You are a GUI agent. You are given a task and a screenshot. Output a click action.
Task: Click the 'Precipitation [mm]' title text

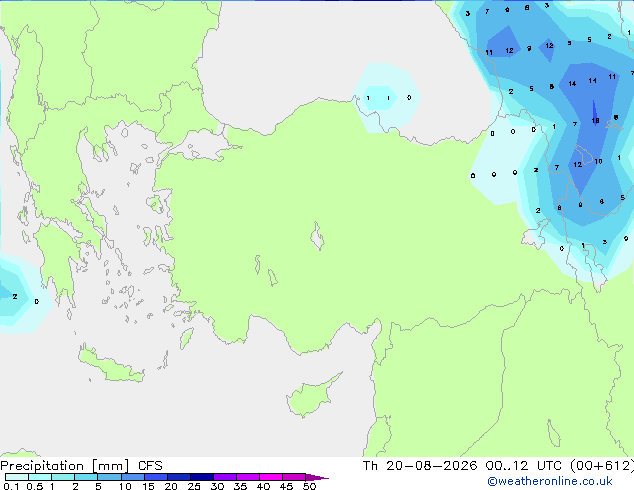(65, 466)
